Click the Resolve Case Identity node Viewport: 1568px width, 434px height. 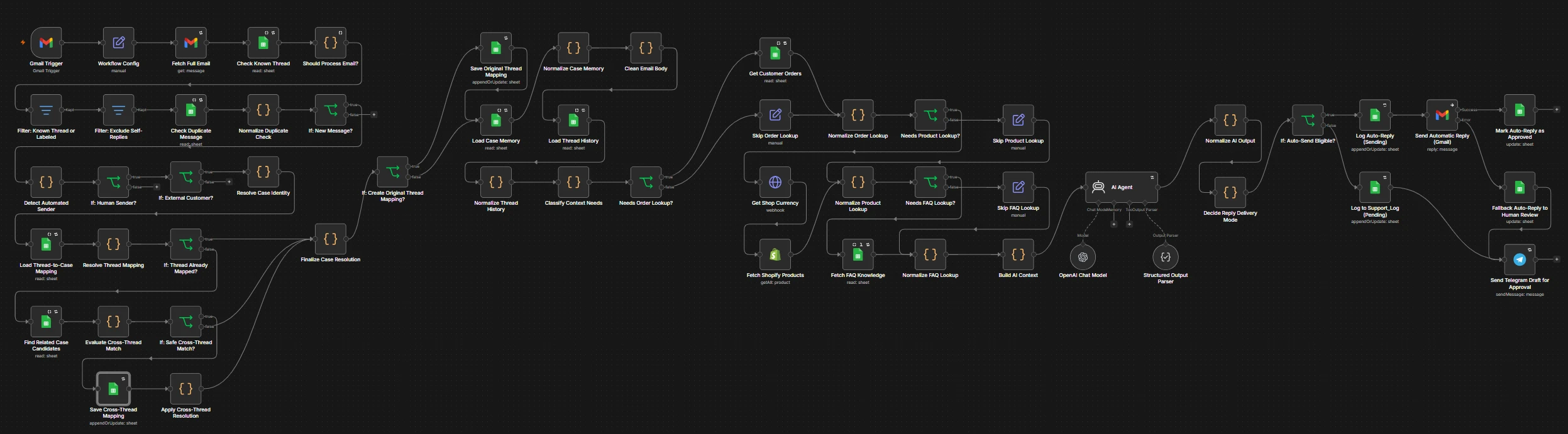(263, 172)
